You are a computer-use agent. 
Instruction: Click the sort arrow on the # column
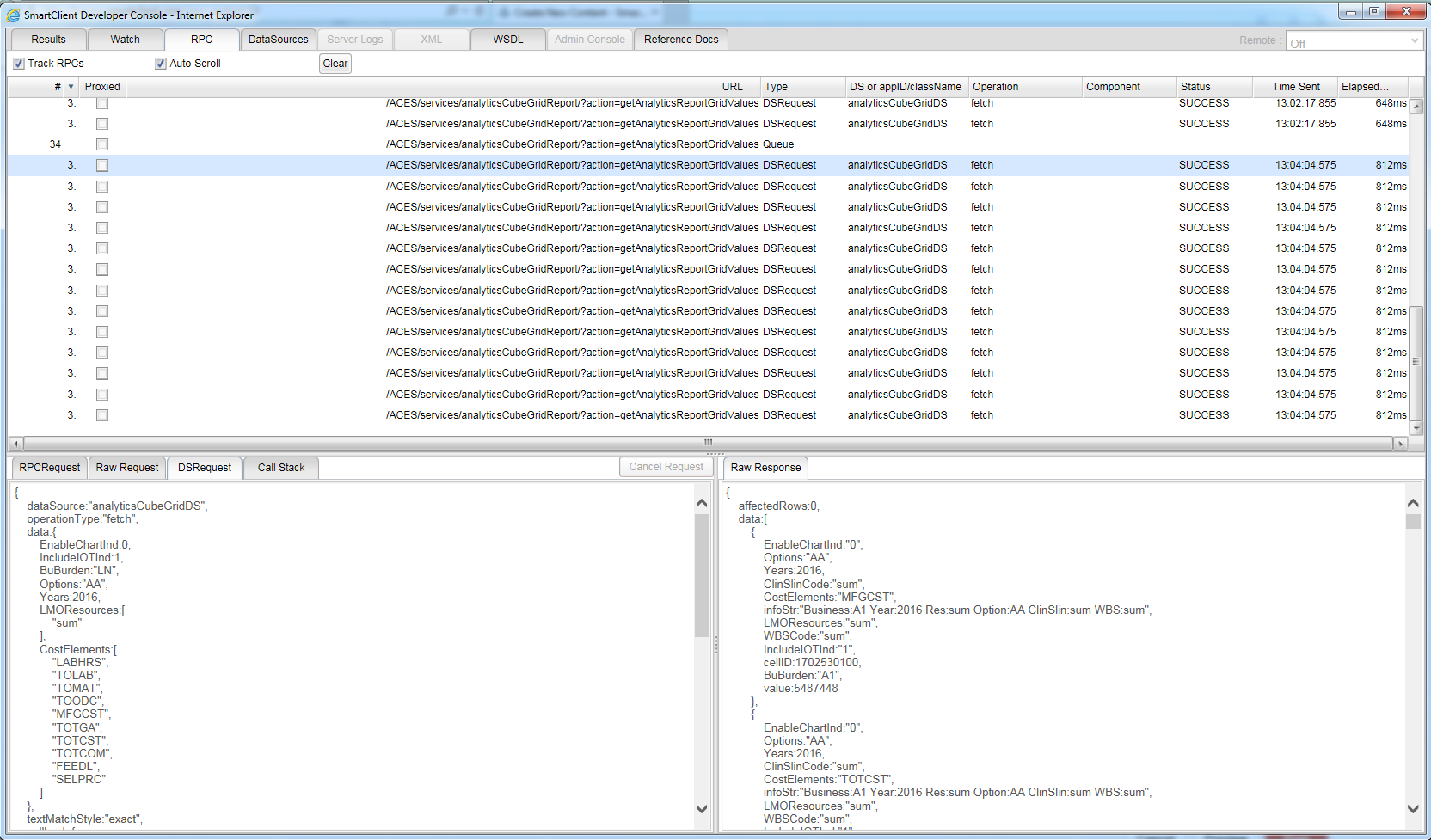(x=71, y=87)
